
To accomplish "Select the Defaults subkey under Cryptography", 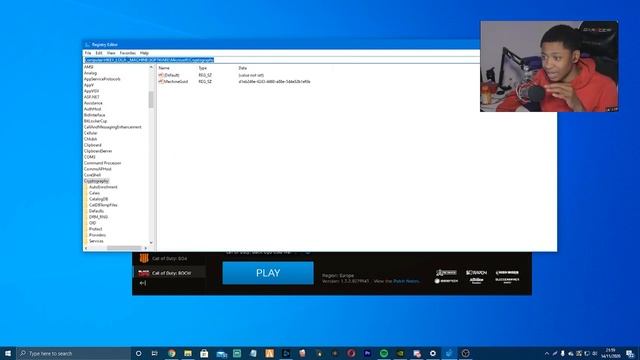I will coord(96,211).
